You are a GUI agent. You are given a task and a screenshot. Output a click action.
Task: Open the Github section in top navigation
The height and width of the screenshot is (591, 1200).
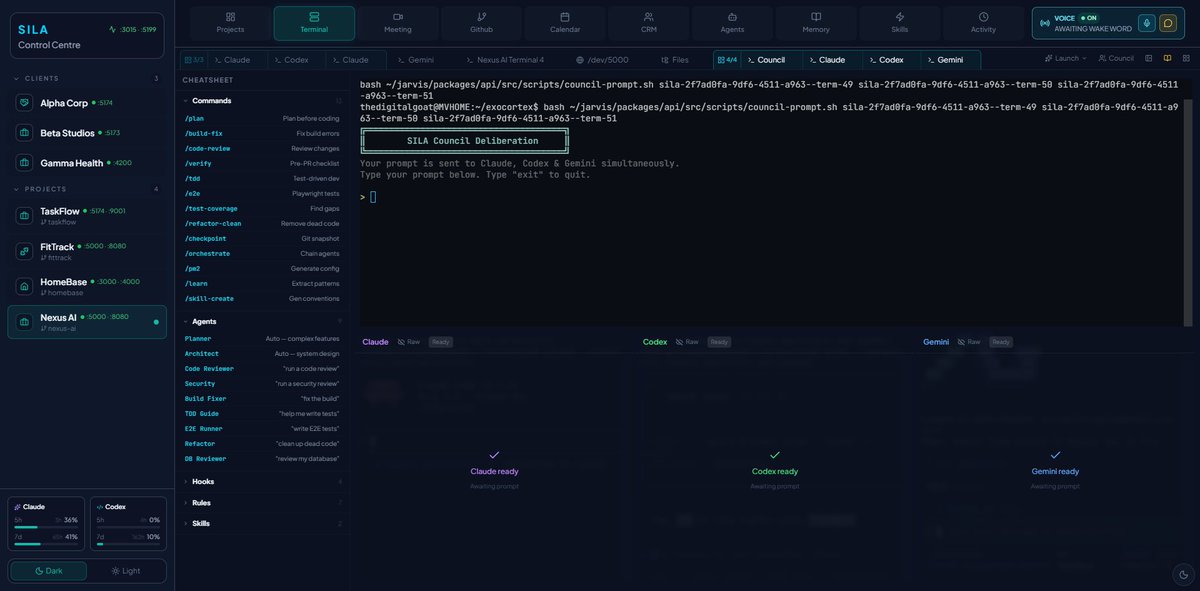pyautogui.click(x=481, y=23)
